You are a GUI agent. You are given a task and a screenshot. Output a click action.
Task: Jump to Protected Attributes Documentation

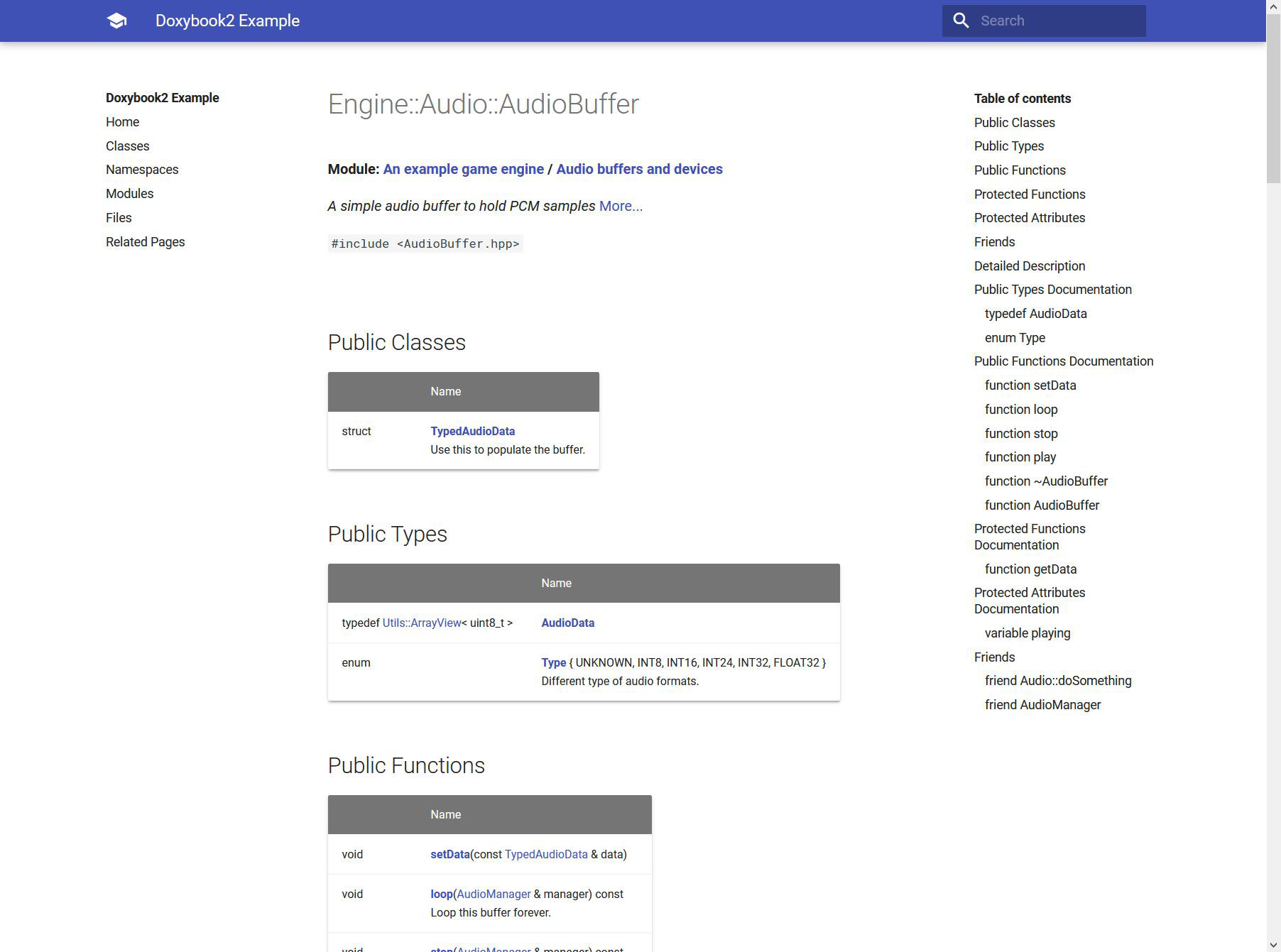[x=1030, y=601]
